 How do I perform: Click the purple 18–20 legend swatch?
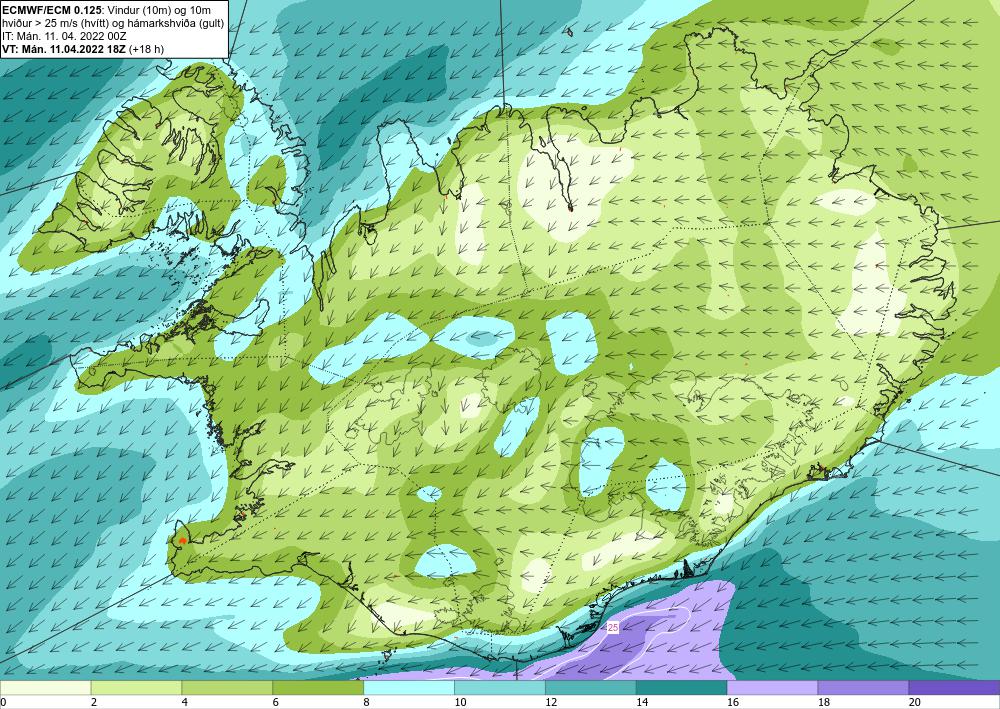coord(863,687)
